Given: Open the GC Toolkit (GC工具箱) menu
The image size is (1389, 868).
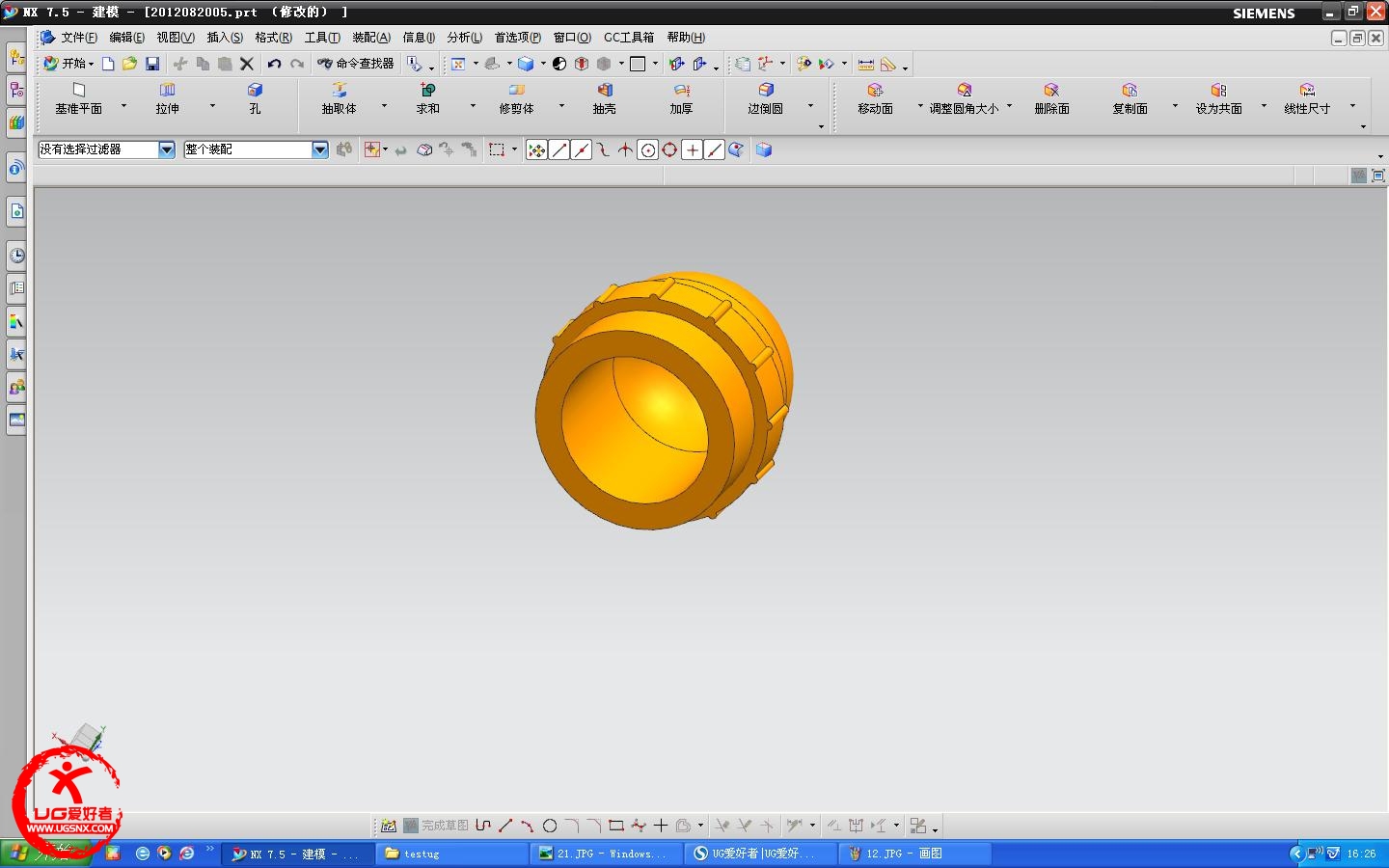Looking at the screenshot, I should (629, 38).
